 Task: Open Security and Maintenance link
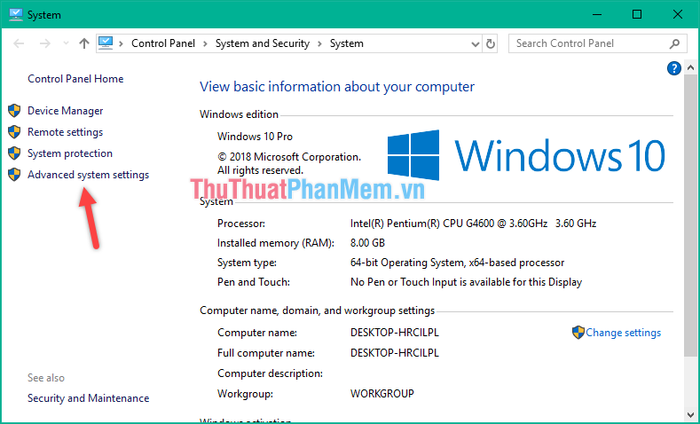coord(88,398)
